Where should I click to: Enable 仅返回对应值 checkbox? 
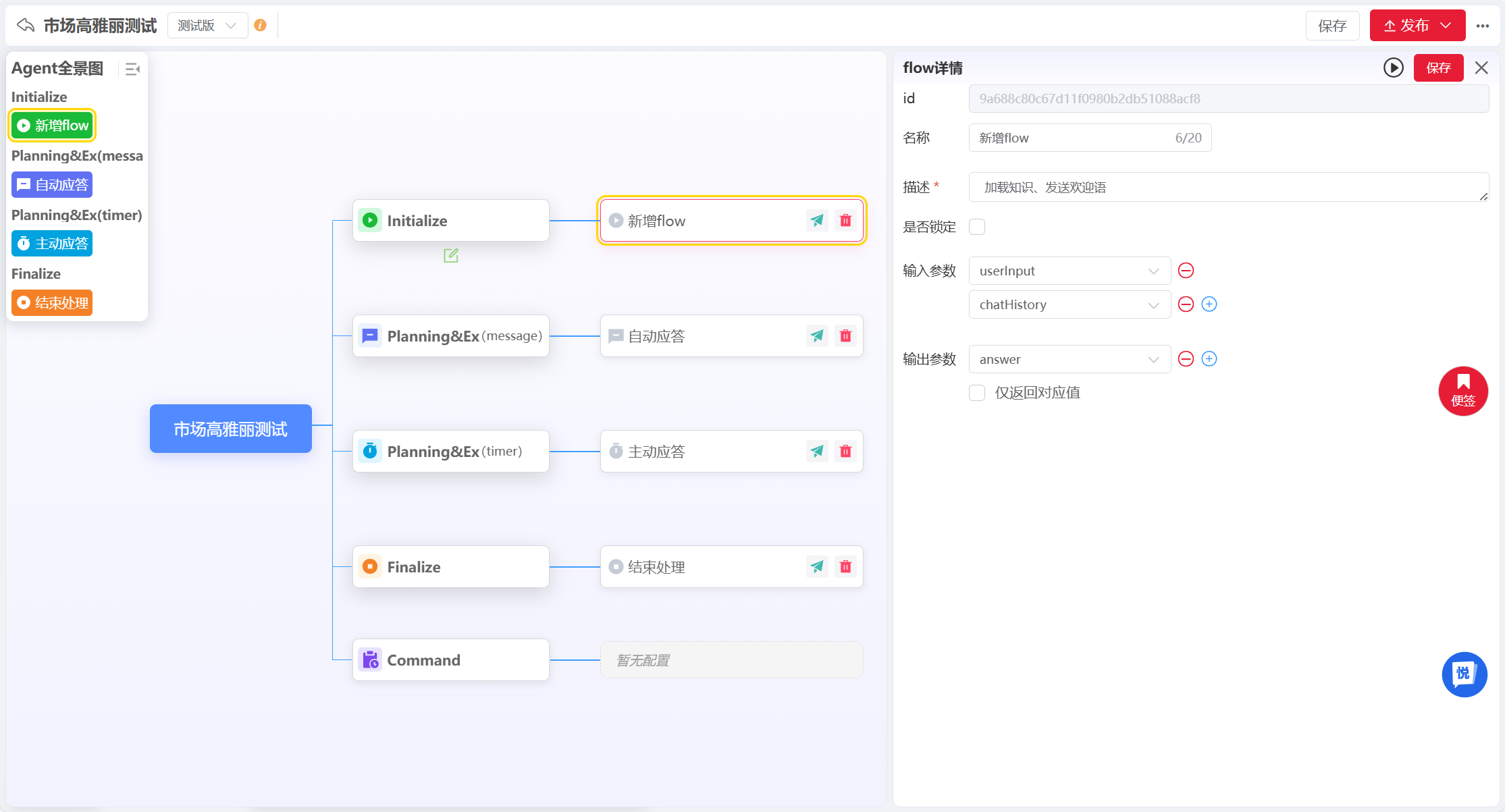tap(977, 393)
